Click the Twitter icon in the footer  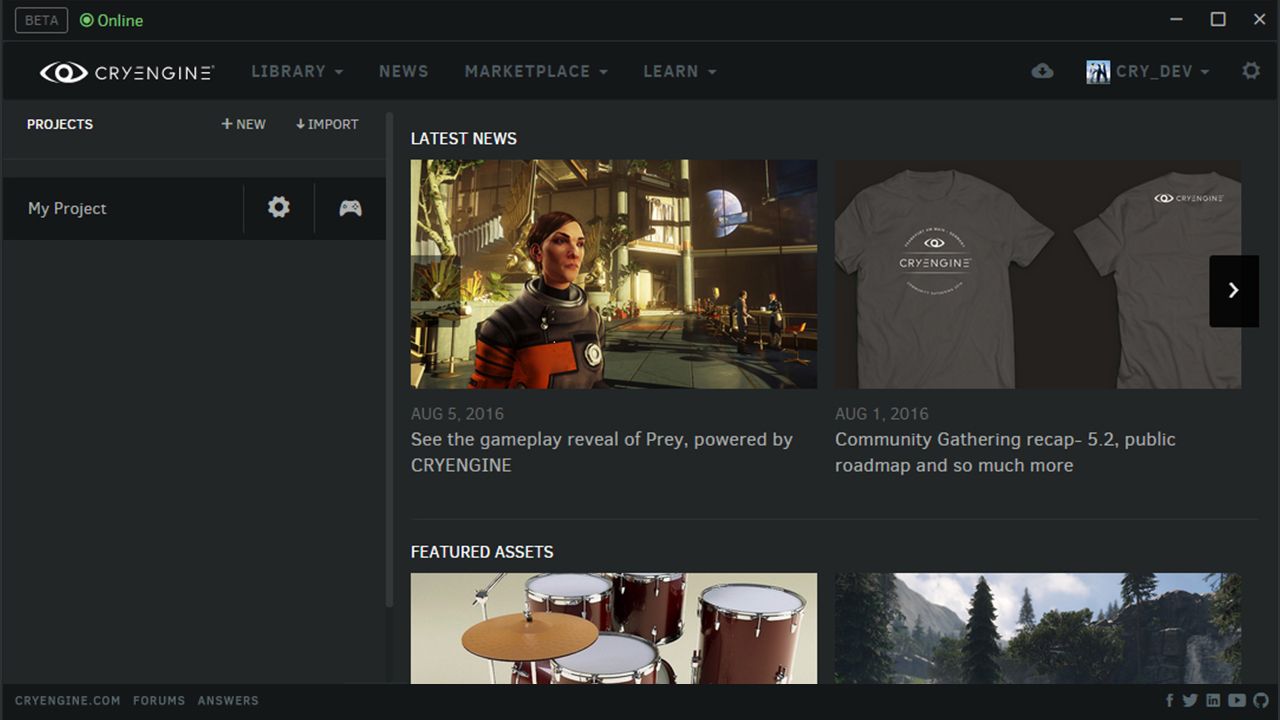coord(1190,700)
